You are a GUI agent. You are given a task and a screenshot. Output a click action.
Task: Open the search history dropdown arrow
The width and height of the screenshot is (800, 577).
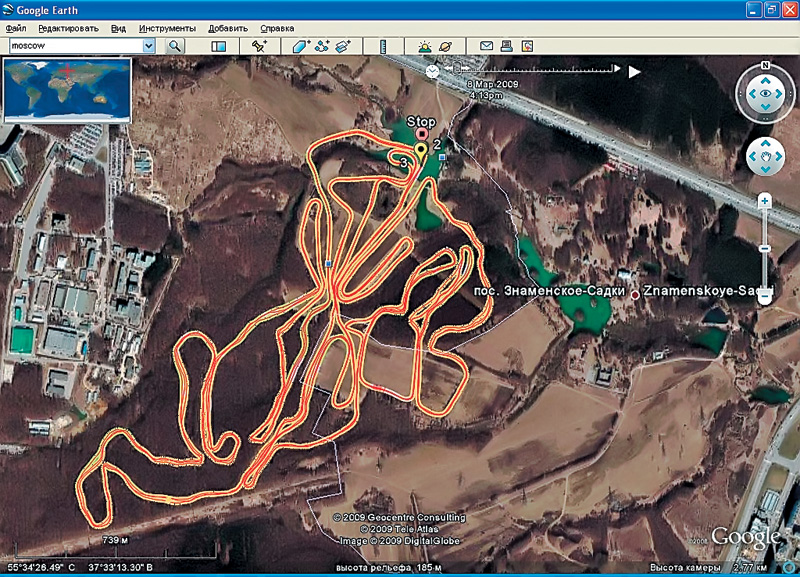coord(148,46)
